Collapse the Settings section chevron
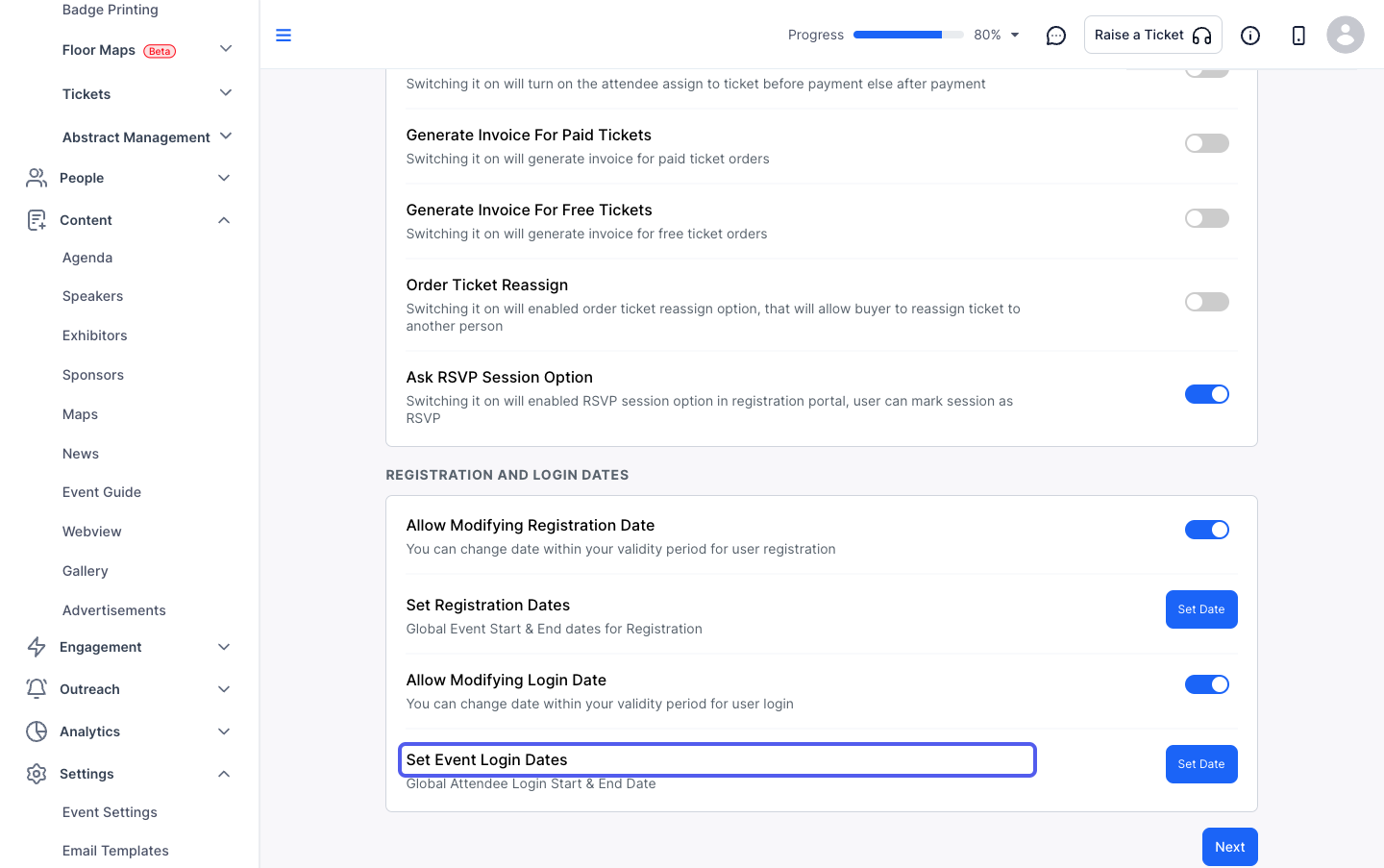1384x868 pixels. tap(224, 774)
